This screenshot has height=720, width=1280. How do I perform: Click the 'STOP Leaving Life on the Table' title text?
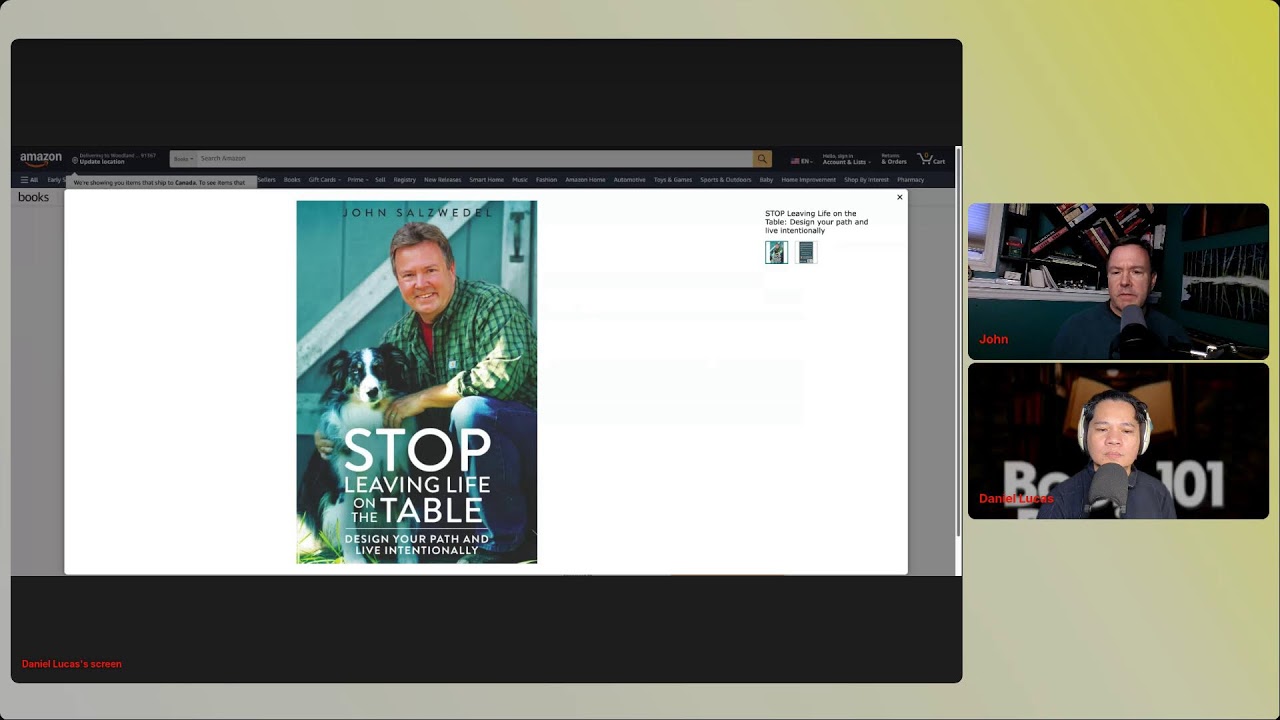(x=816, y=222)
